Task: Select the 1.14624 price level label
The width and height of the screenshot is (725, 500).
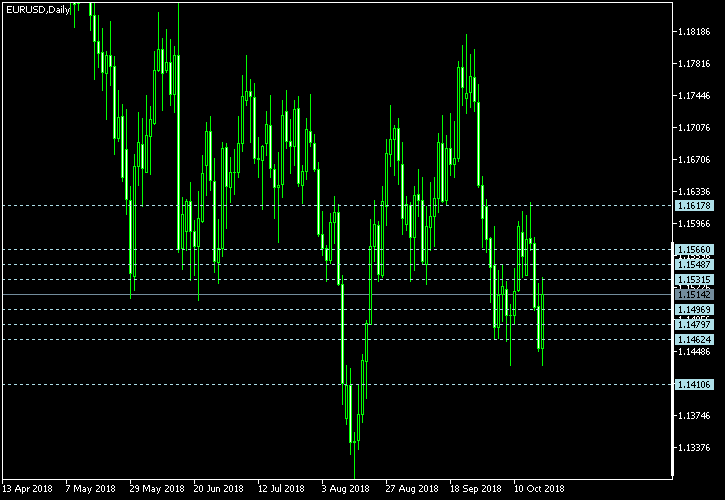Action: pyautogui.click(x=694, y=340)
